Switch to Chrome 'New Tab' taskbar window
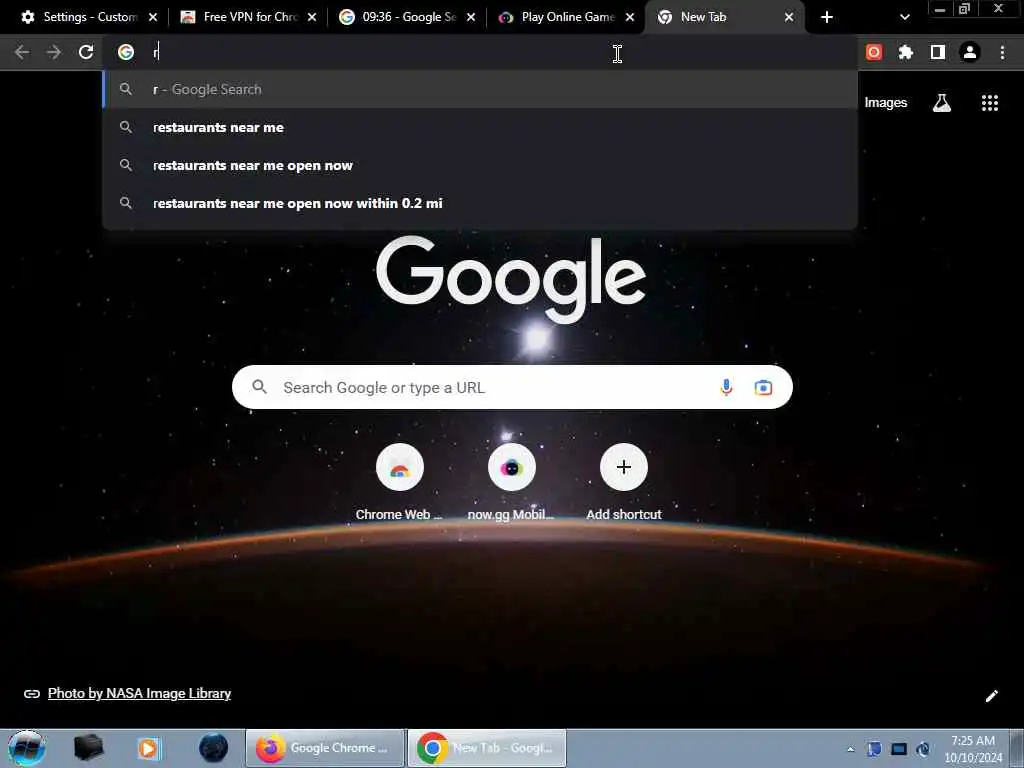Image resolution: width=1024 pixels, height=768 pixels. tap(487, 748)
